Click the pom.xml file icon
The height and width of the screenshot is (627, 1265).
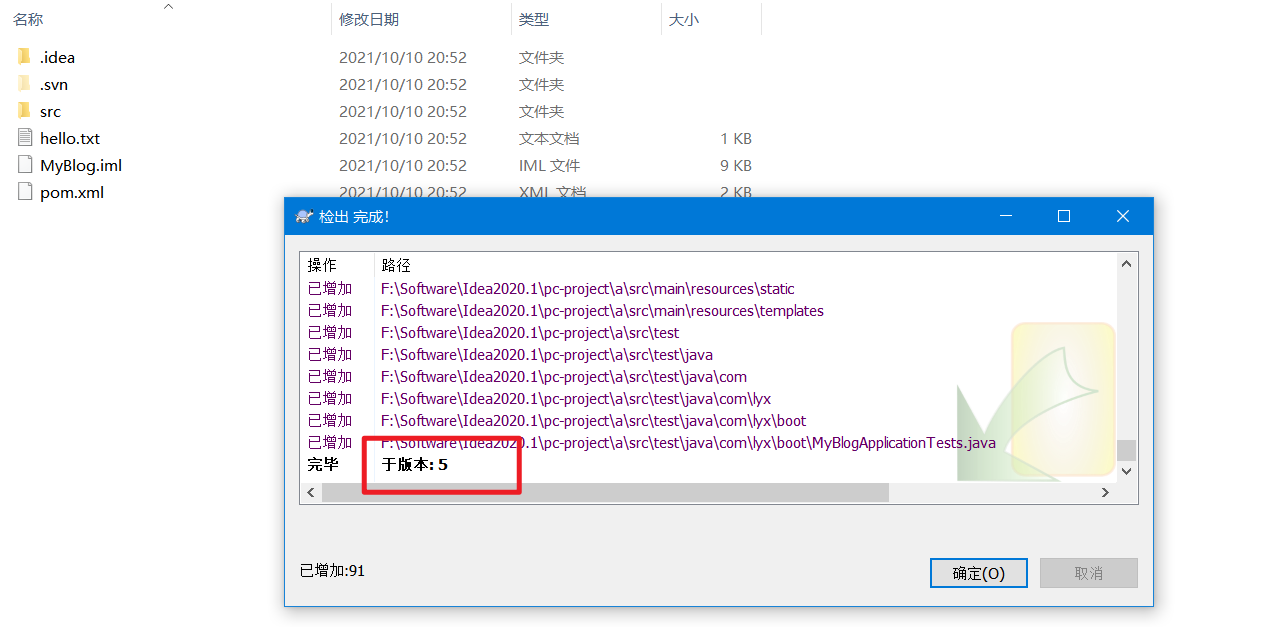tap(25, 192)
